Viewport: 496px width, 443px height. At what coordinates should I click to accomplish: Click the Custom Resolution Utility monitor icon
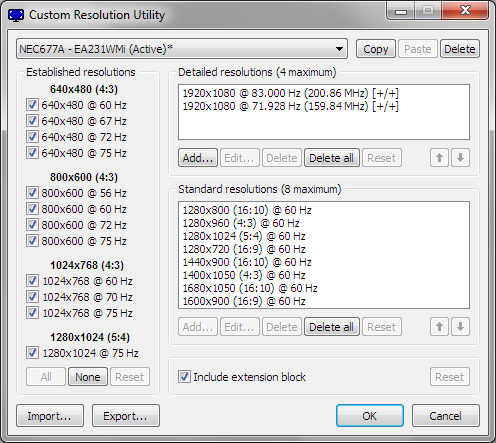tap(16, 15)
